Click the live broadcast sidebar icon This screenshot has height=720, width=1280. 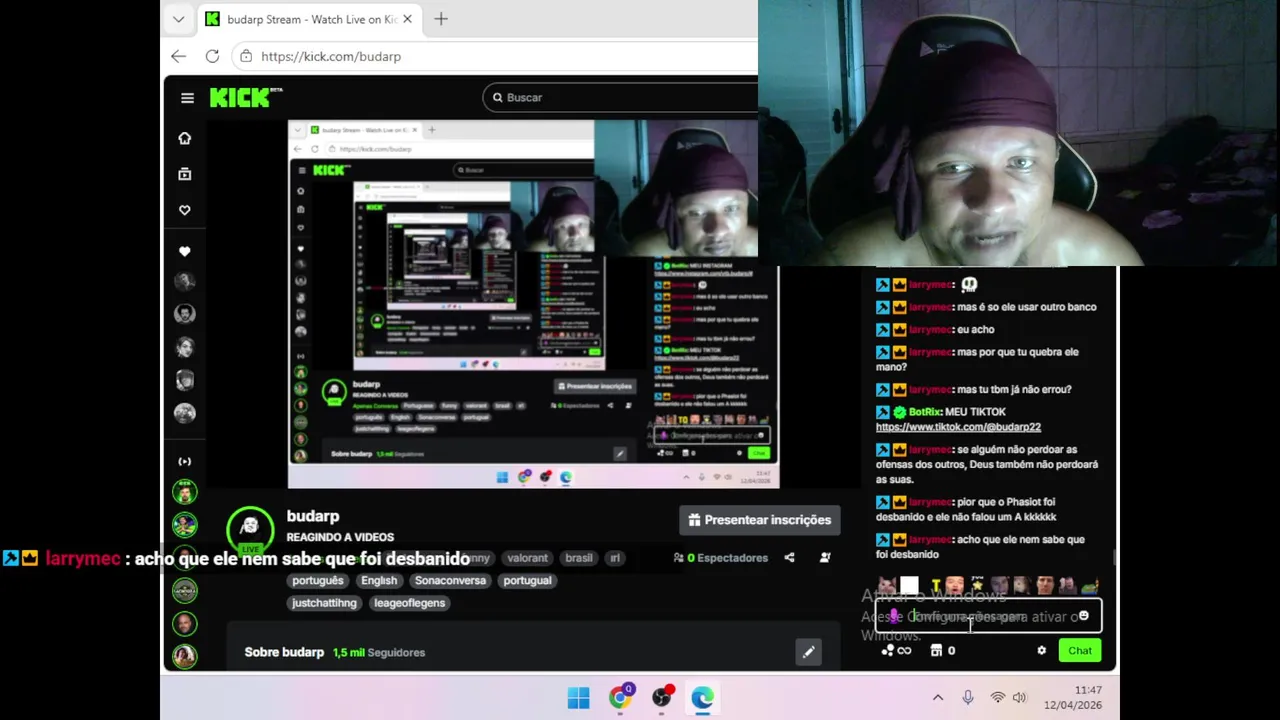[184, 461]
